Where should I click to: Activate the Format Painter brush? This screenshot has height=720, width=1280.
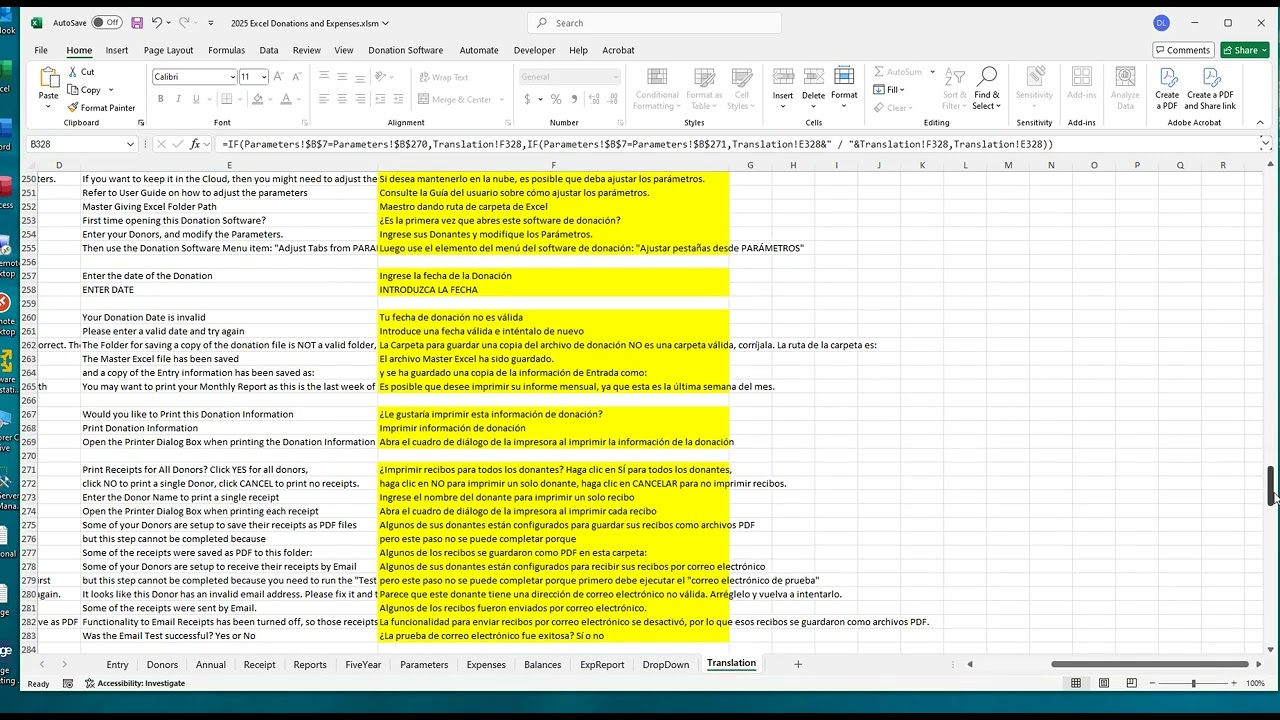pyautogui.click(x=73, y=108)
